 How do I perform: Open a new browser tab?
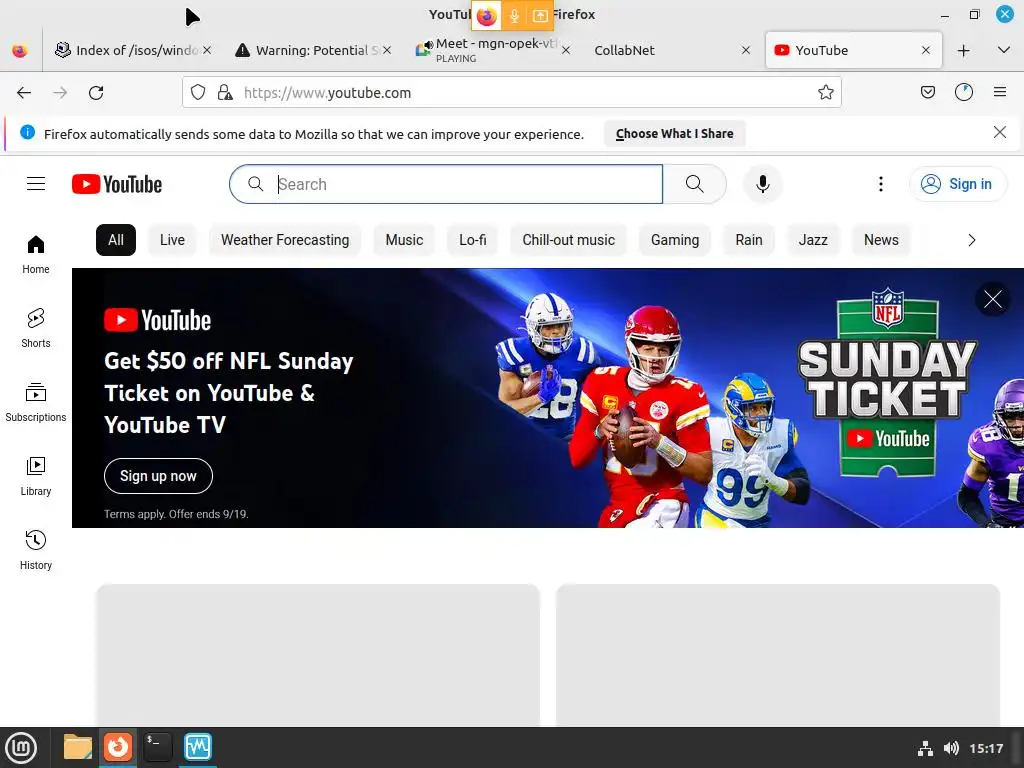963,50
